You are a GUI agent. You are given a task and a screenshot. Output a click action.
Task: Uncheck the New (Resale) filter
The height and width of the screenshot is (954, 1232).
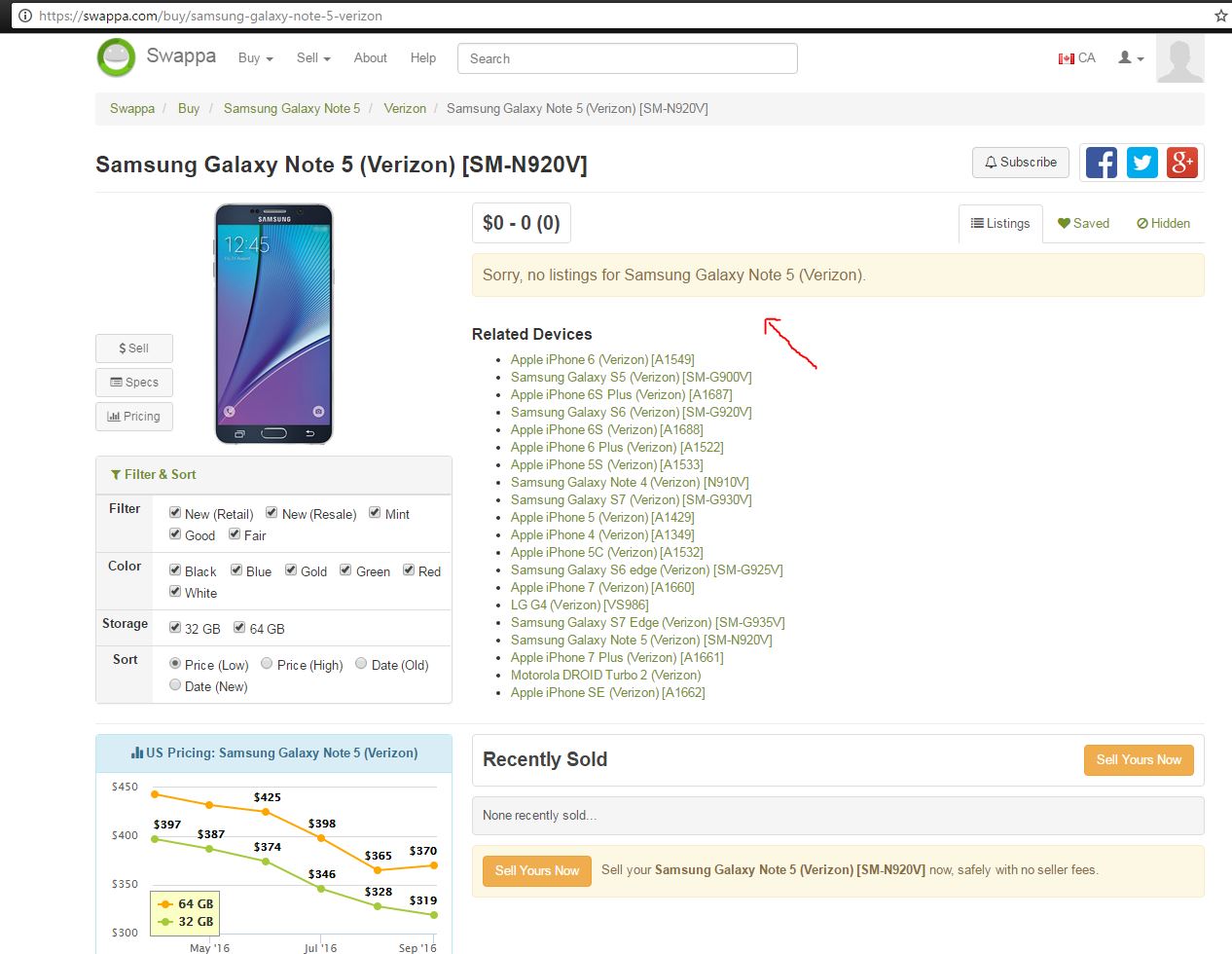pyautogui.click(x=272, y=513)
